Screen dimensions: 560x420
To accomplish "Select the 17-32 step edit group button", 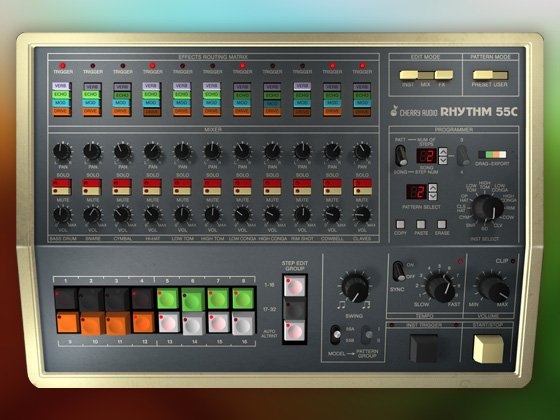I will point(295,309).
